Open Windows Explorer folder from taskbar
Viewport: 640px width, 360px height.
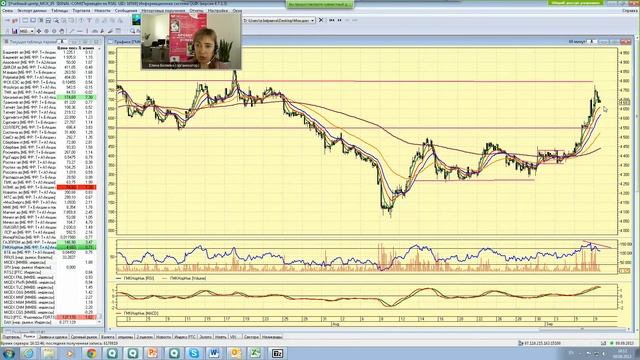point(49,353)
